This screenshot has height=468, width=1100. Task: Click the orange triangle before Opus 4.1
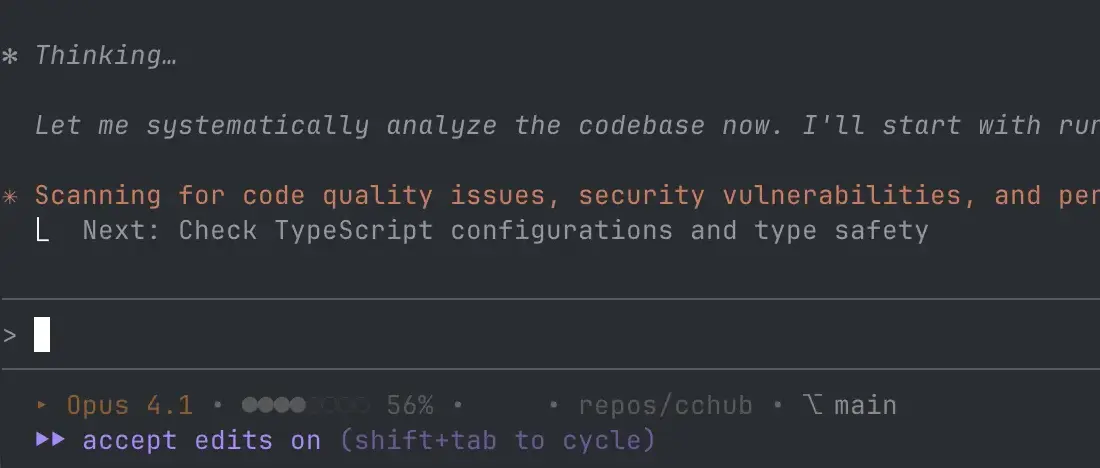42,405
